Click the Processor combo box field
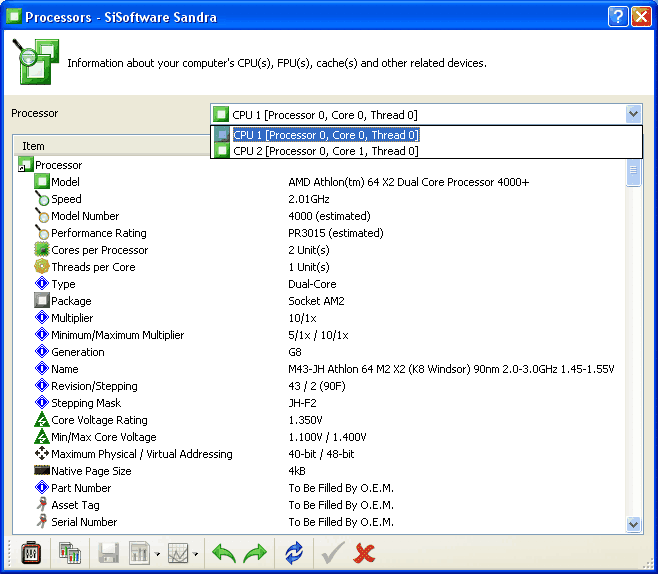658x574 pixels. (x=426, y=114)
